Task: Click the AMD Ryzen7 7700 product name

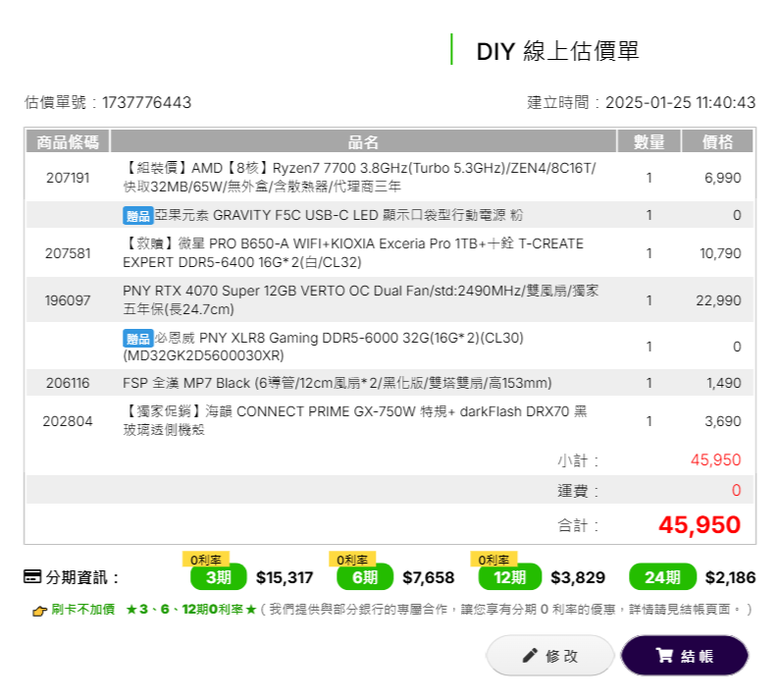Action: (359, 177)
